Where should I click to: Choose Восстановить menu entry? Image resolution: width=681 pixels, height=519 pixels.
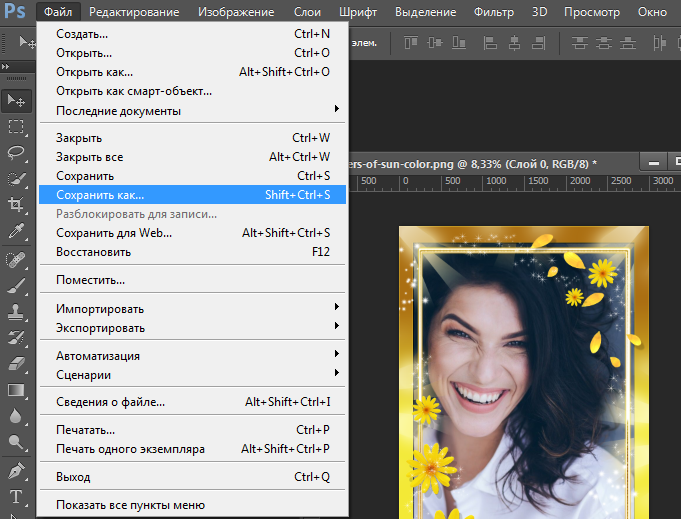(192, 252)
